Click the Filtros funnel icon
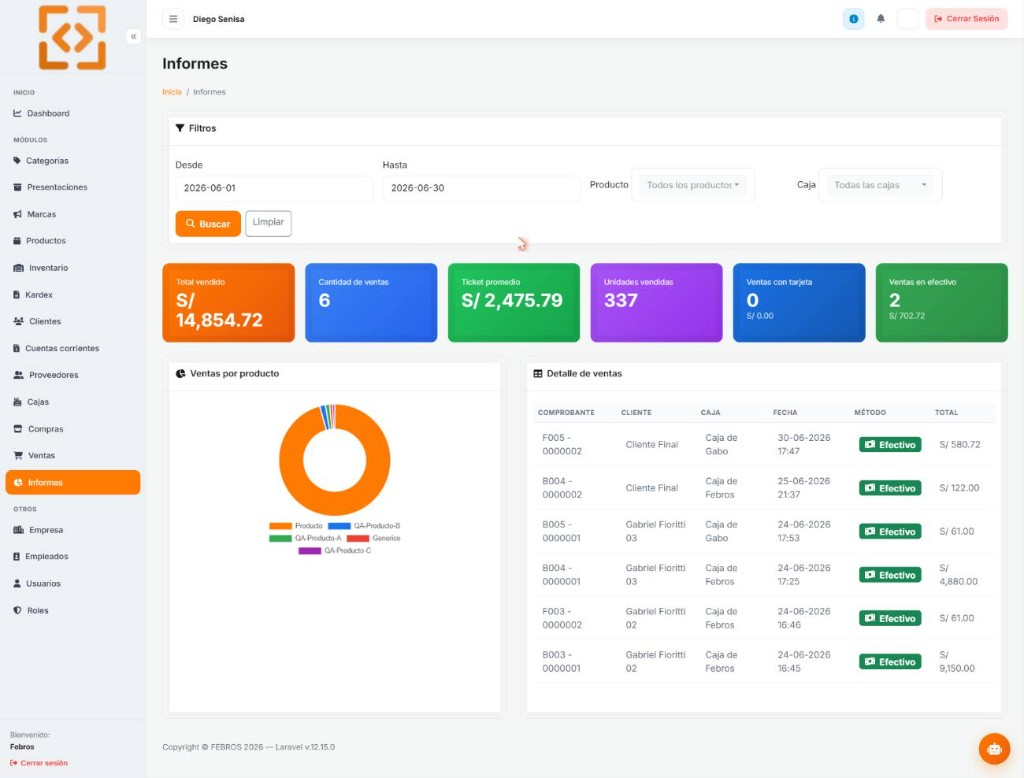Image resolution: width=1024 pixels, height=778 pixels. tap(180, 128)
